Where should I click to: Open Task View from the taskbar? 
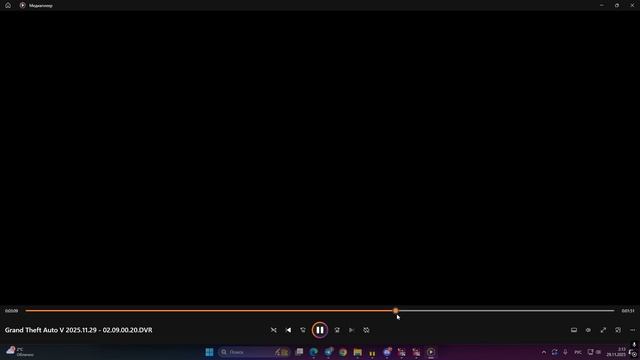[x=299, y=352]
